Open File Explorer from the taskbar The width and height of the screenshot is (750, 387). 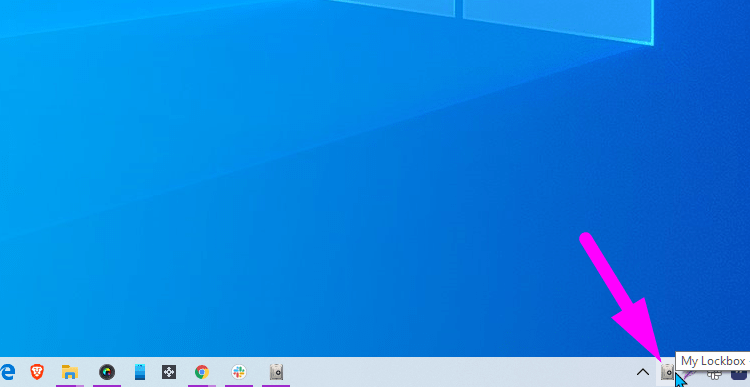(x=70, y=372)
